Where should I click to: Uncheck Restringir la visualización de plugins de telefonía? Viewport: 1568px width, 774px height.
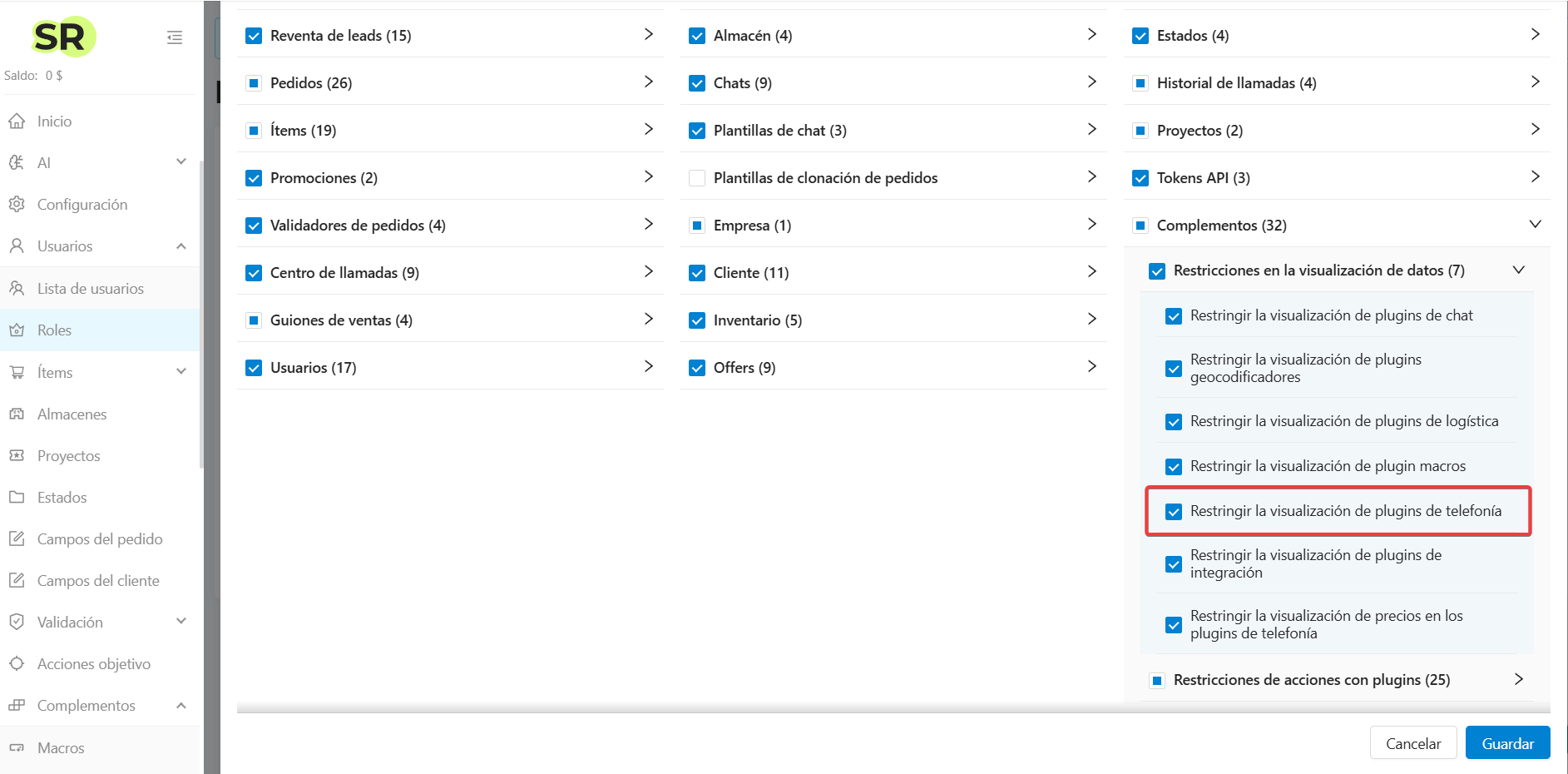tap(1174, 512)
